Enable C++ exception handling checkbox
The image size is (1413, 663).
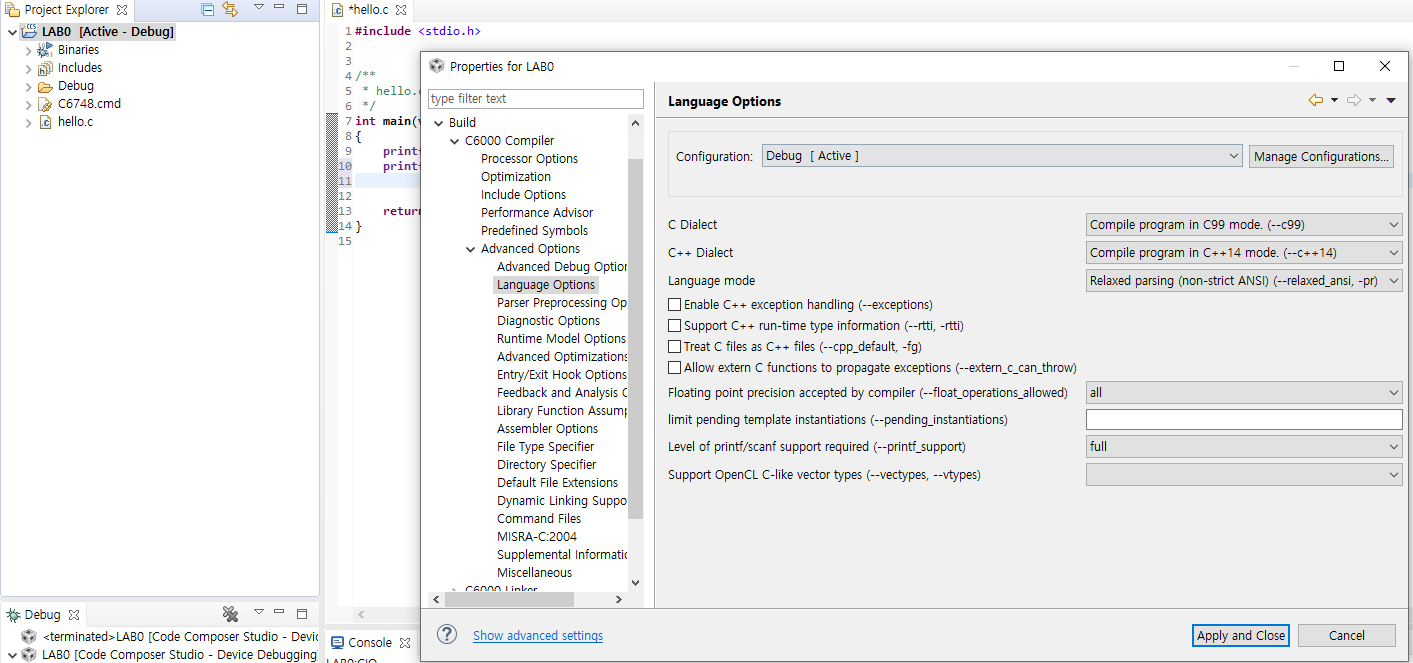[x=675, y=304]
